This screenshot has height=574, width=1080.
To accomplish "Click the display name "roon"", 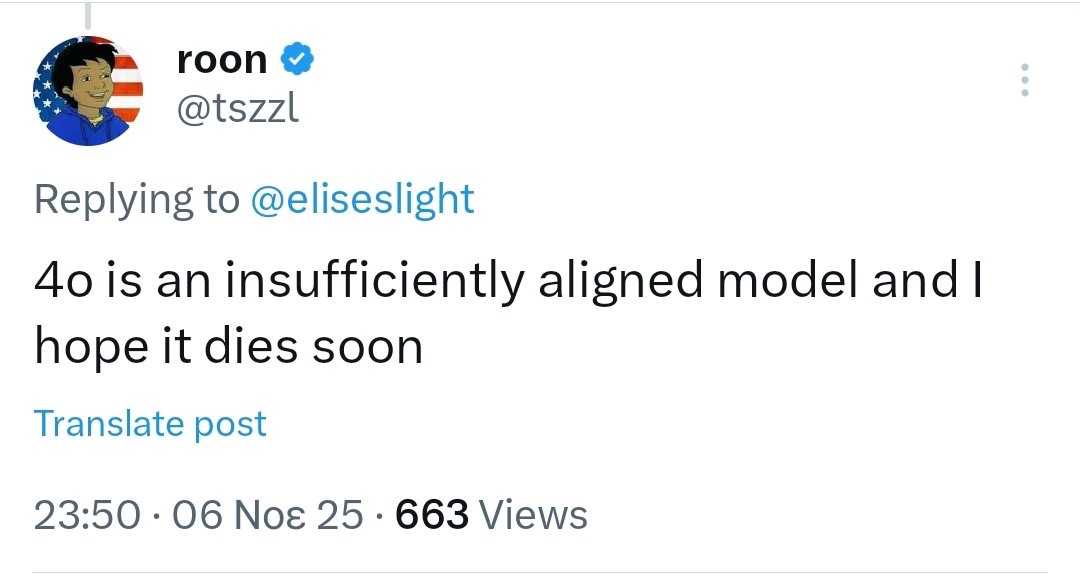I will pyautogui.click(x=221, y=61).
